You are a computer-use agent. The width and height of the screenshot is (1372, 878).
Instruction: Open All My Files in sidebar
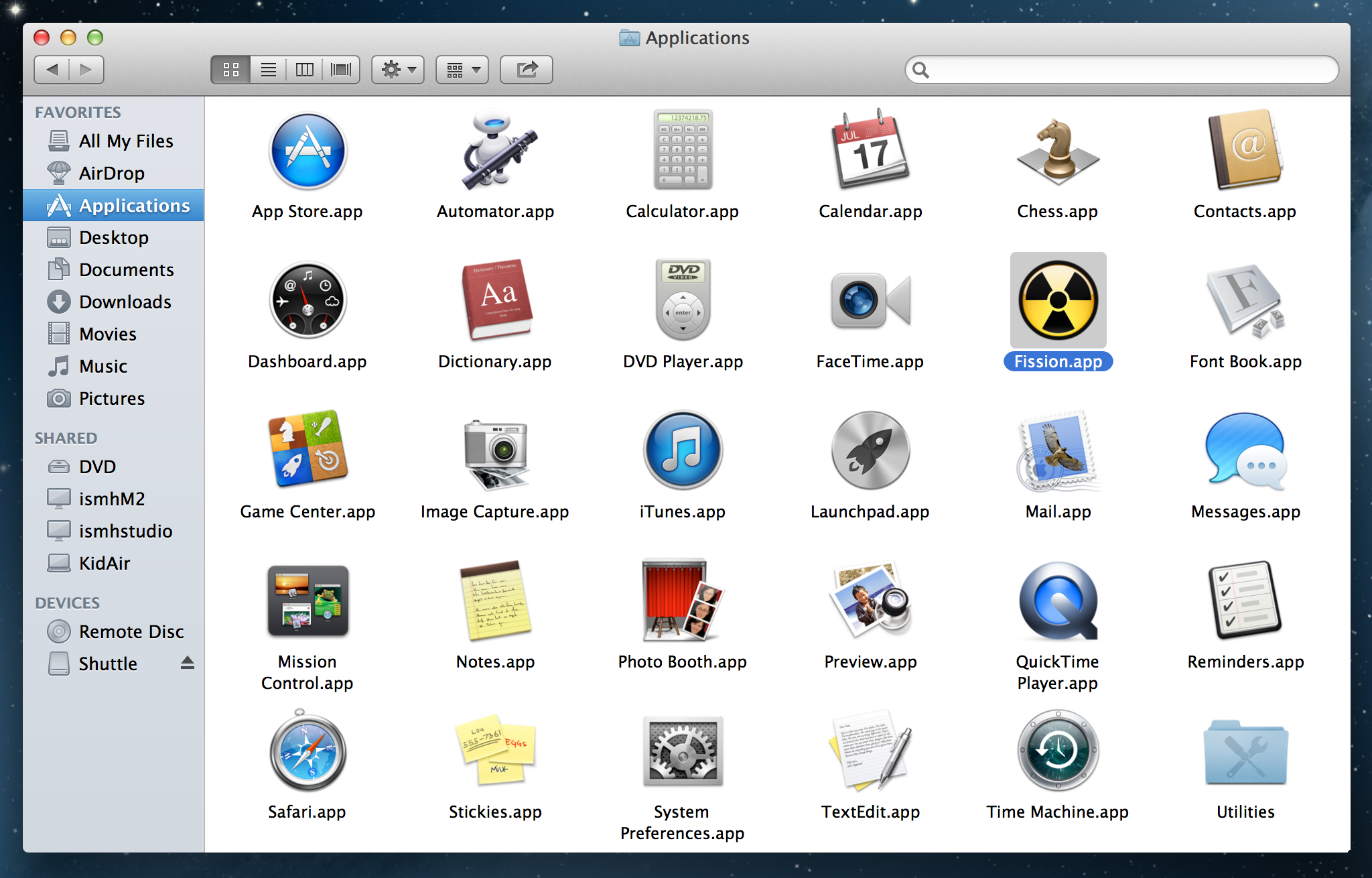coord(113,141)
